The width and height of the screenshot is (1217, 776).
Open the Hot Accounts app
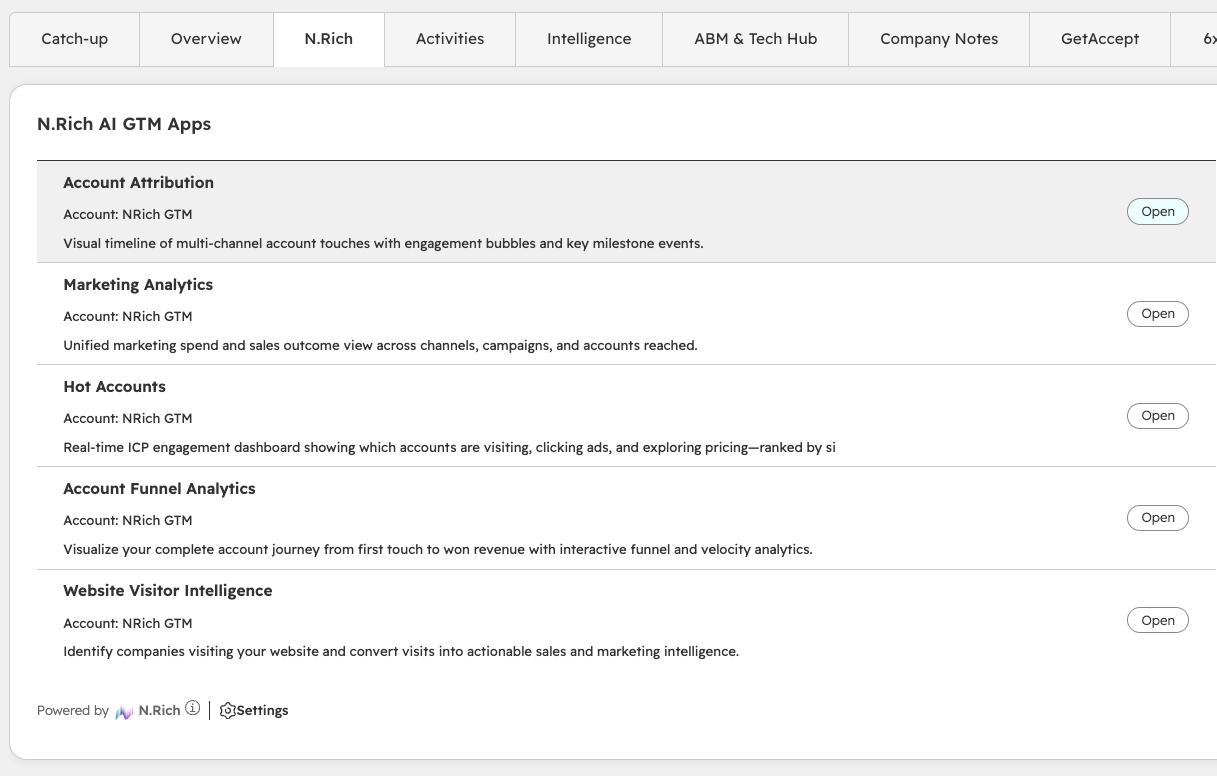1158,416
